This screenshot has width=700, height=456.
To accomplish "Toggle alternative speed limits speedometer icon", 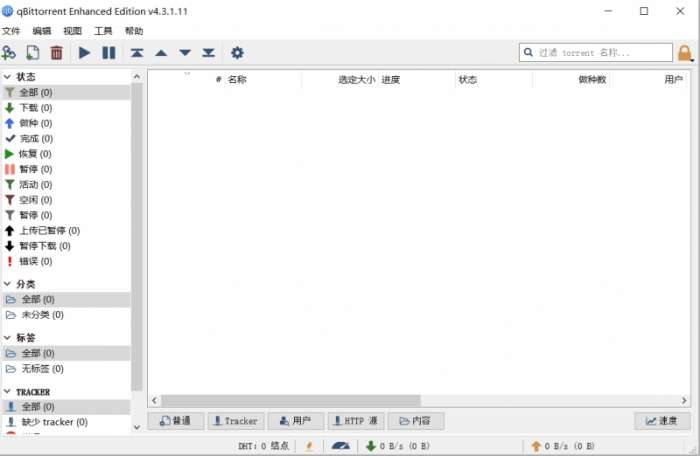I will tap(341, 446).
